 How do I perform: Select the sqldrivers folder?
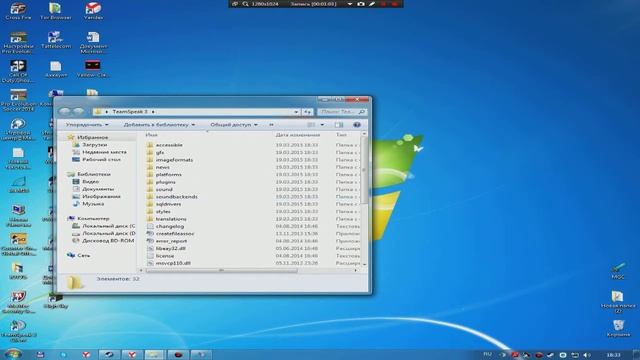(x=168, y=204)
